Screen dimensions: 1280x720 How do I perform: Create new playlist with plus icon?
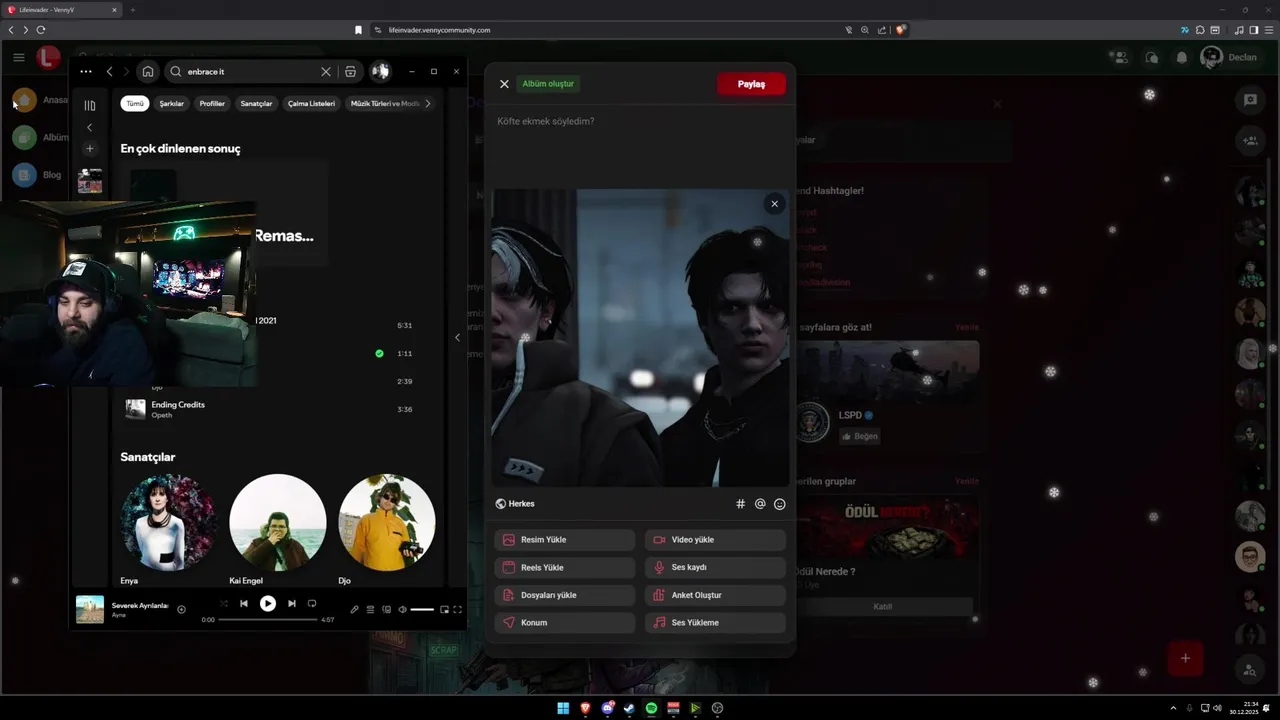point(89,148)
